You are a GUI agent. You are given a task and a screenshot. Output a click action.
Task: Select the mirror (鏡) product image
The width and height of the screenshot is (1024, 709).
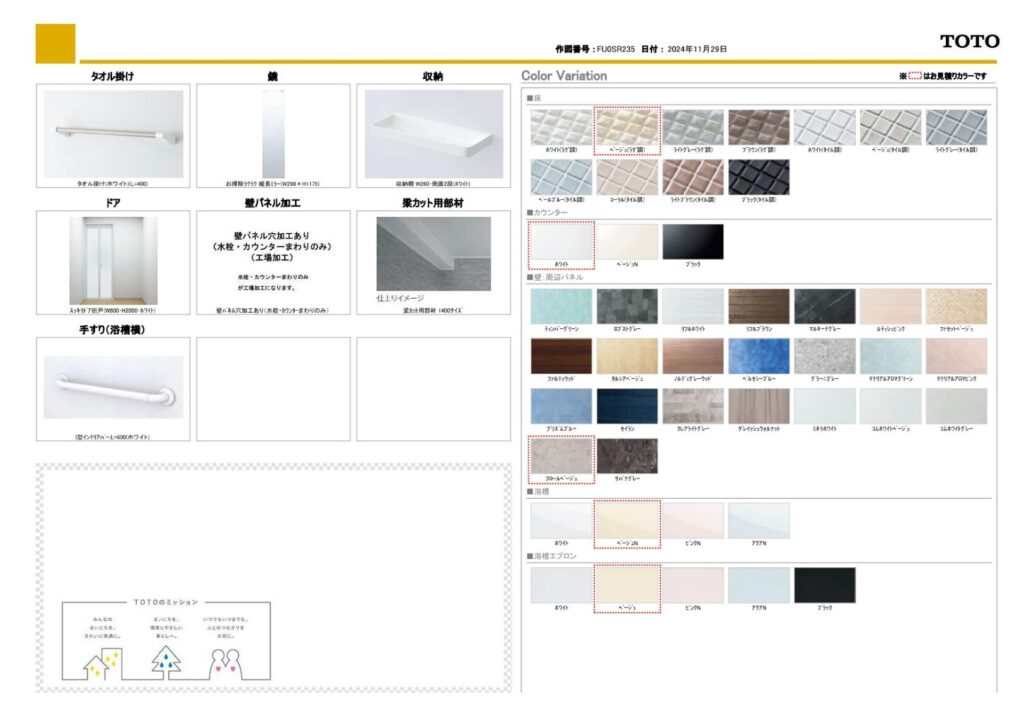point(272,134)
